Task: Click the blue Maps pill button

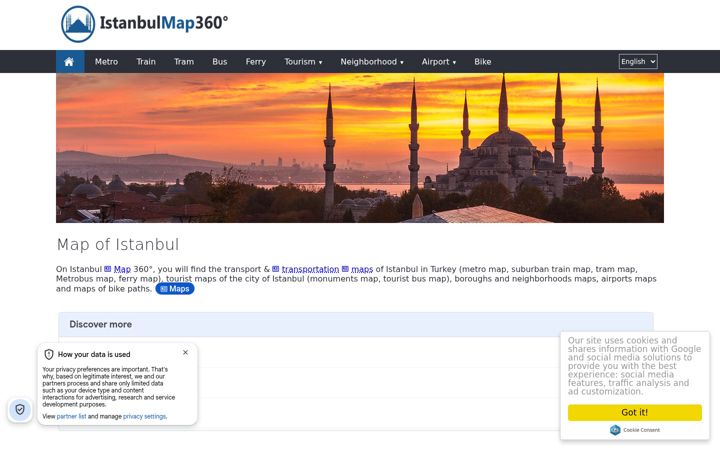Action: (175, 289)
